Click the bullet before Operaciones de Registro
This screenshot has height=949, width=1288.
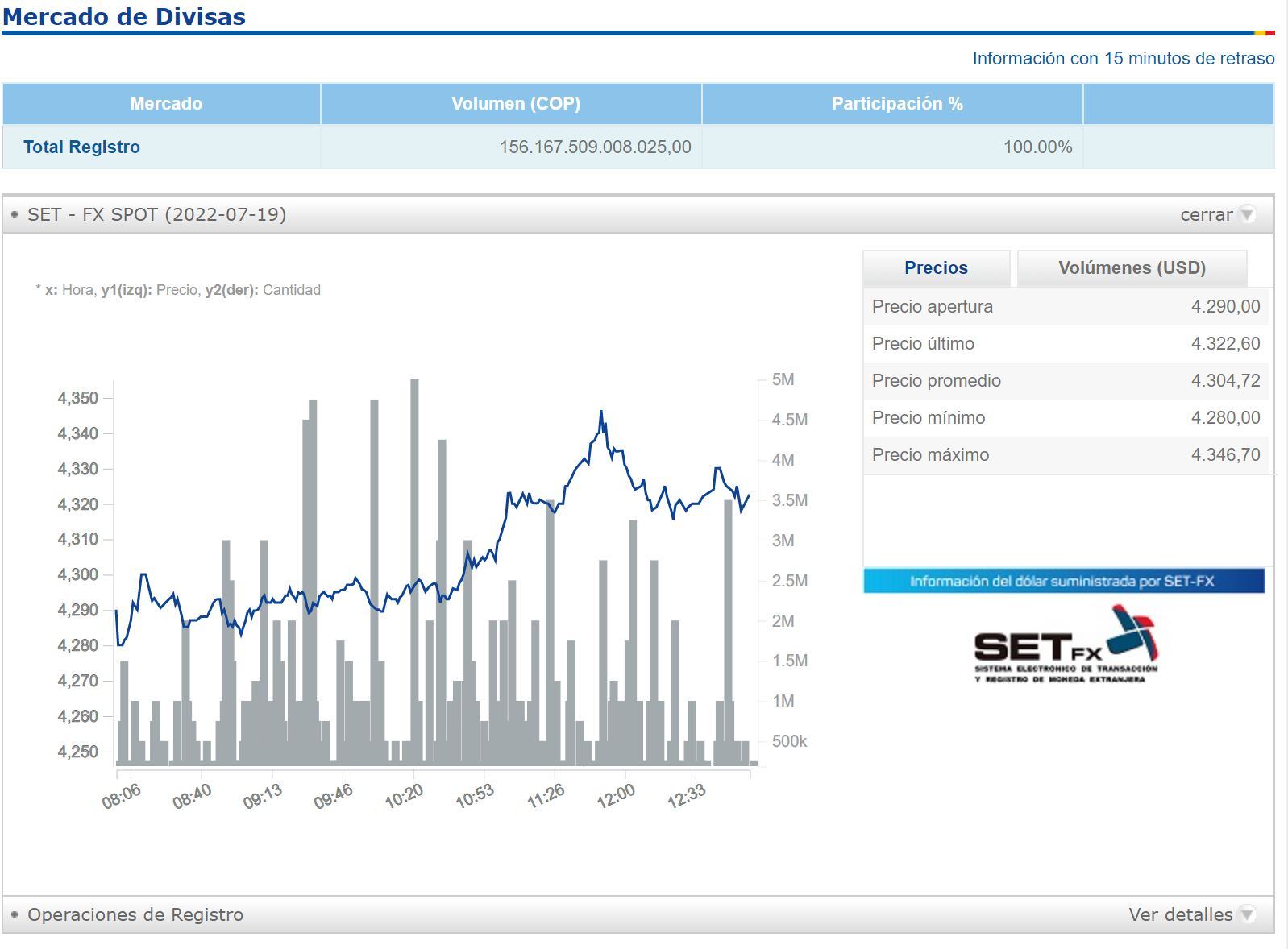click(x=15, y=914)
